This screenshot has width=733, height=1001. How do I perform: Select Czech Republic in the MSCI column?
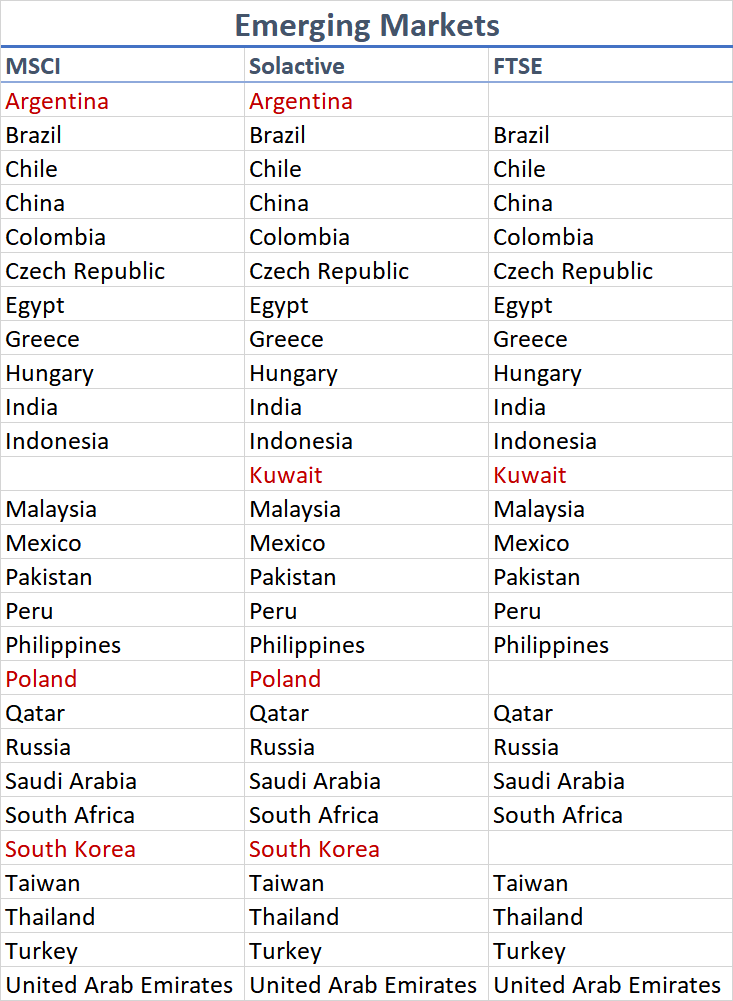pos(85,271)
